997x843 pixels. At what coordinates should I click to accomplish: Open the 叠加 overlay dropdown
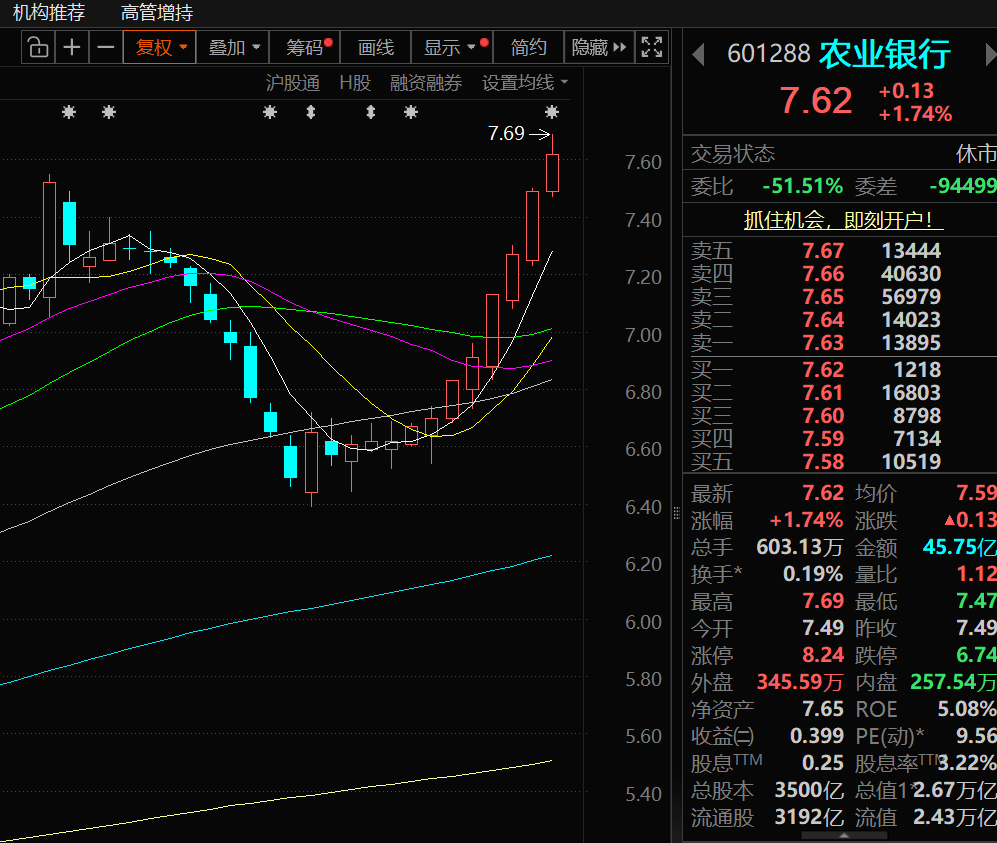click(x=234, y=47)
